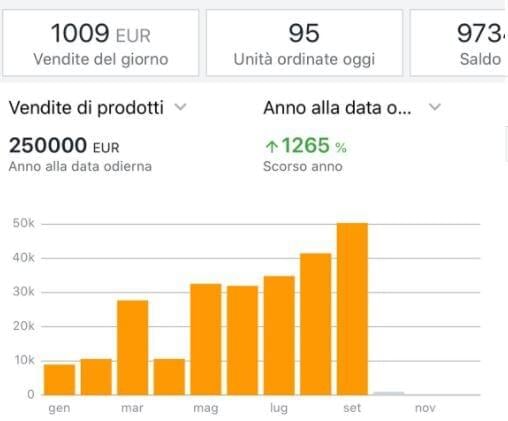Select the 250000 EUR sales total
Image resolution: width=508 pixels, height=421 pixels.
click(64, 146)
